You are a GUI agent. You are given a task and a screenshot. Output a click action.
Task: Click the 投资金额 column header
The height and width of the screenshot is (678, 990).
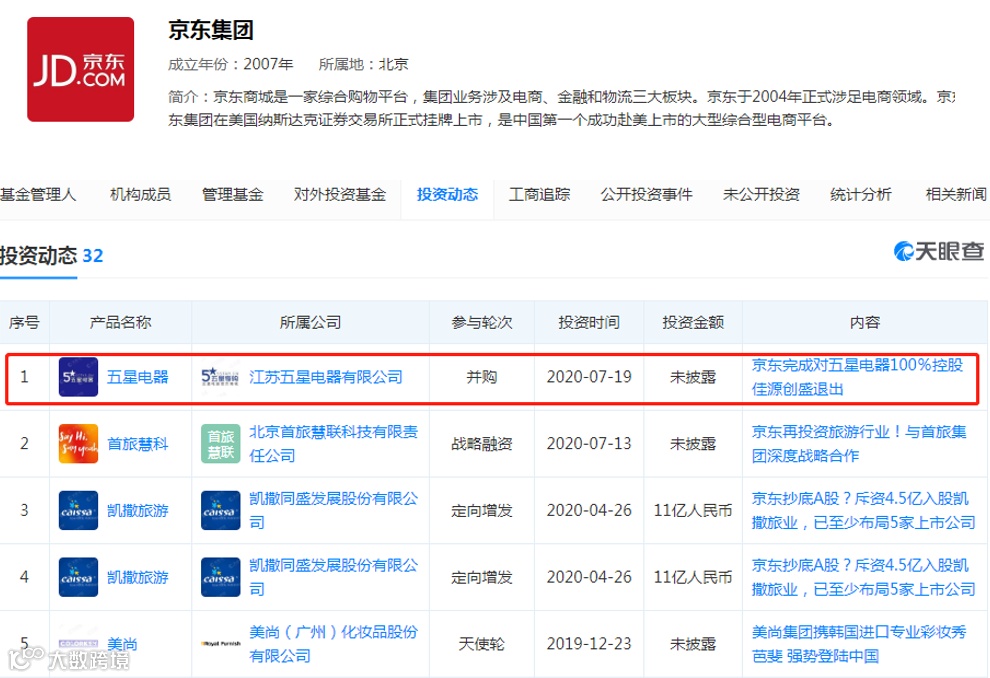pyautogui.click(x=693, y=323)
